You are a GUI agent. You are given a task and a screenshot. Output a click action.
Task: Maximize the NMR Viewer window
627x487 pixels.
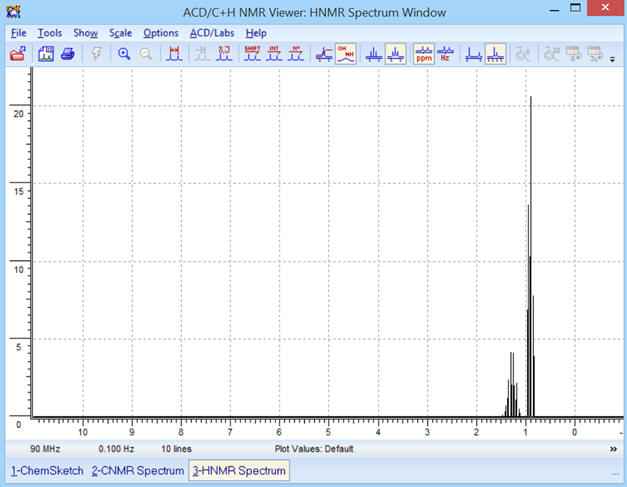(x=575, y=8)
